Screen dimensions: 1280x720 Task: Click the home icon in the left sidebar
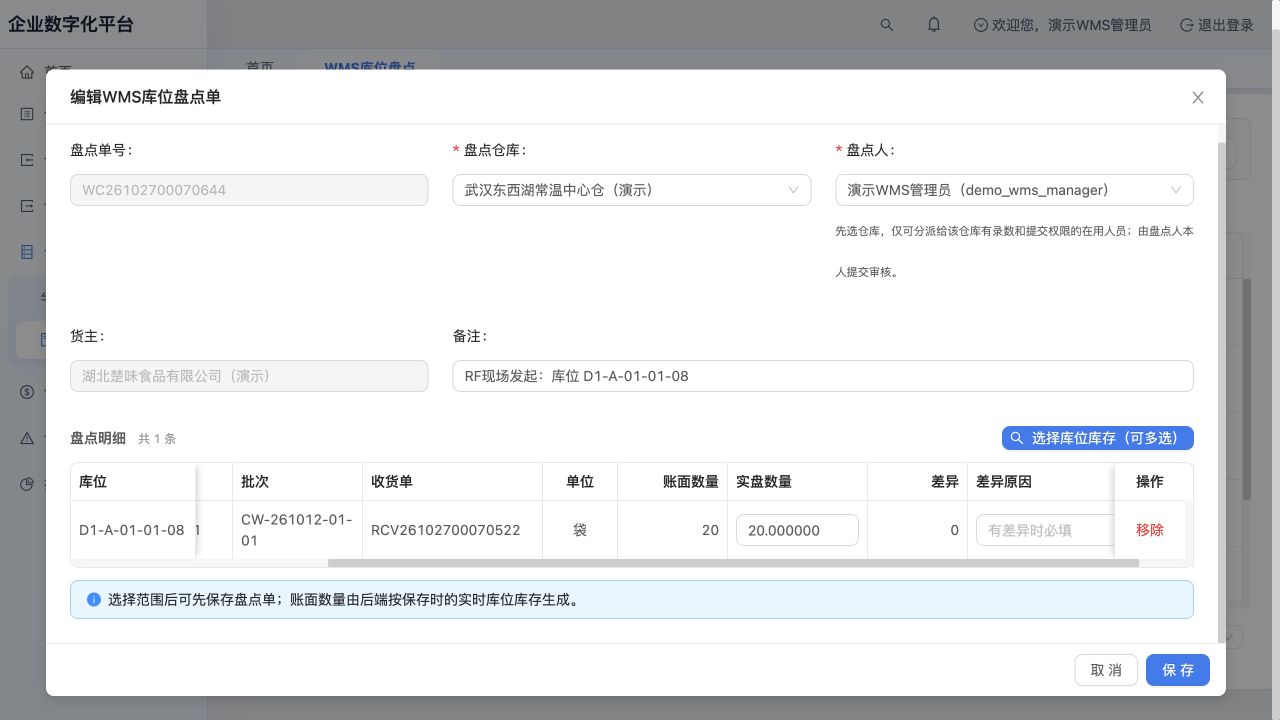[27, 72]
